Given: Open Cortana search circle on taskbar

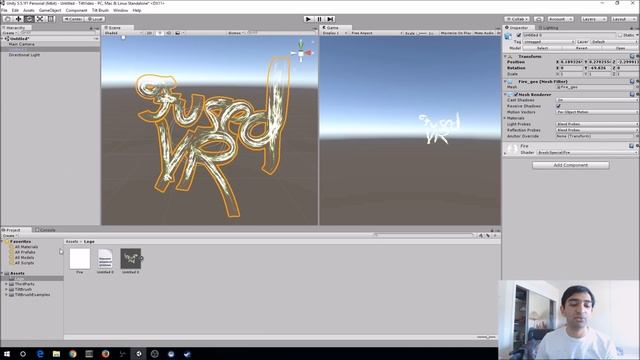Looking at the screenshot, I should click(23, 354).
